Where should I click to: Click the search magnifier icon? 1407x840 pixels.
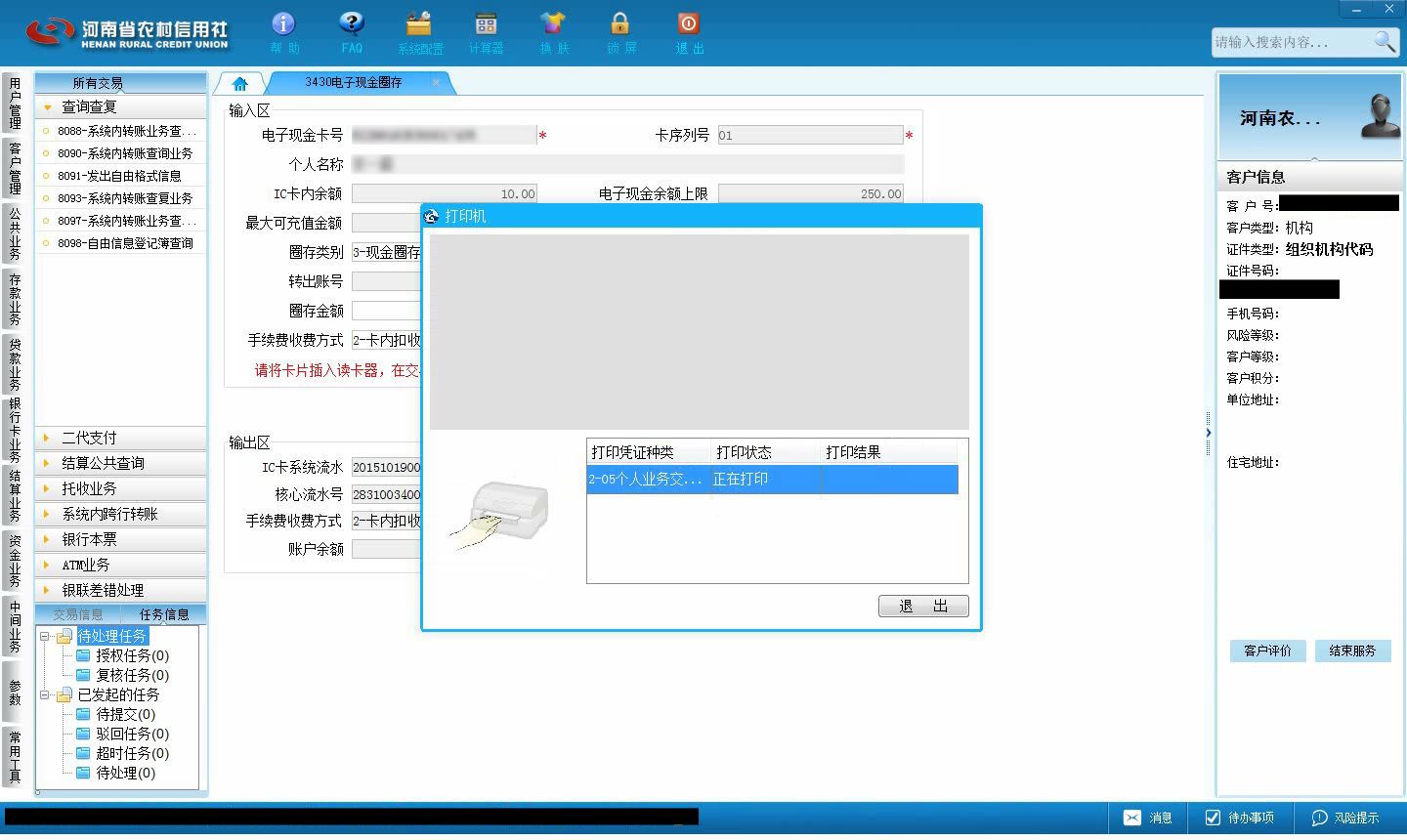pyautogui.click(x=1385, y=41)
